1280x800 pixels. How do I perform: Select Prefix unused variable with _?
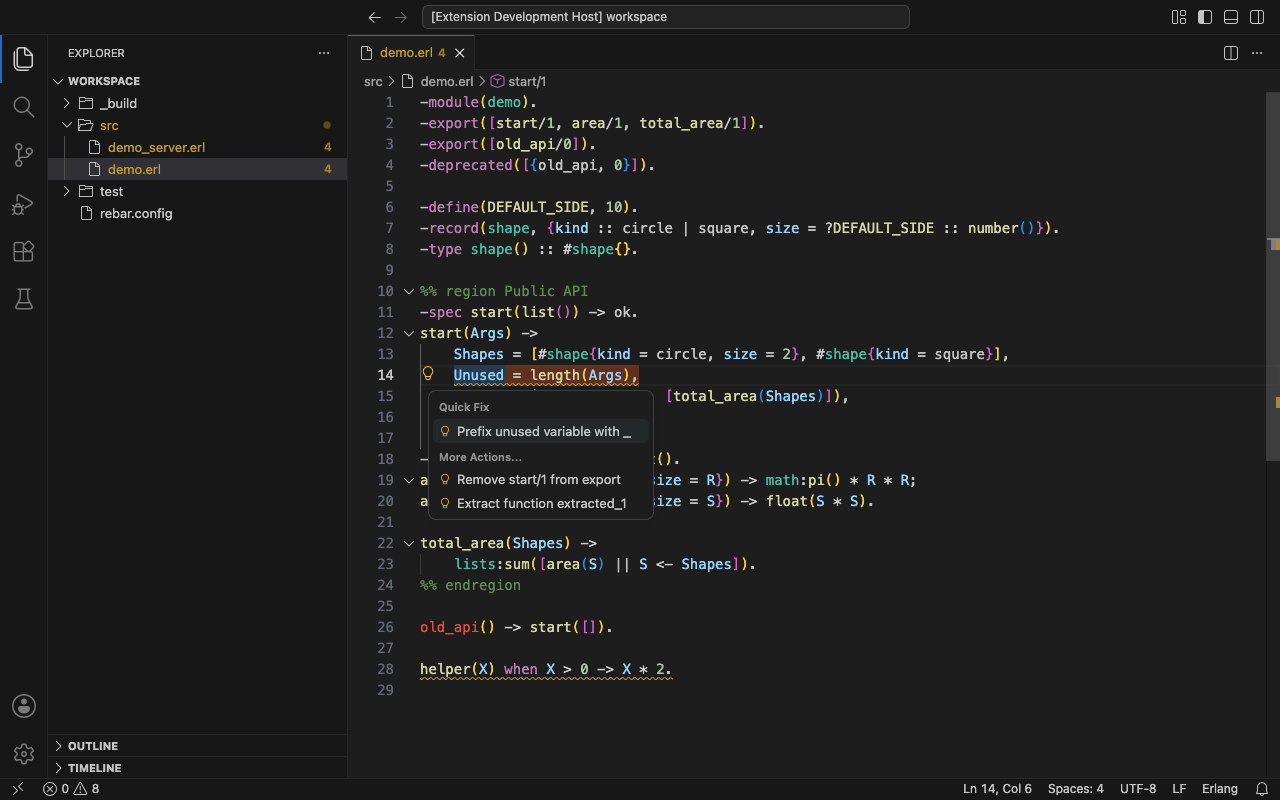(x=541, y=432)
